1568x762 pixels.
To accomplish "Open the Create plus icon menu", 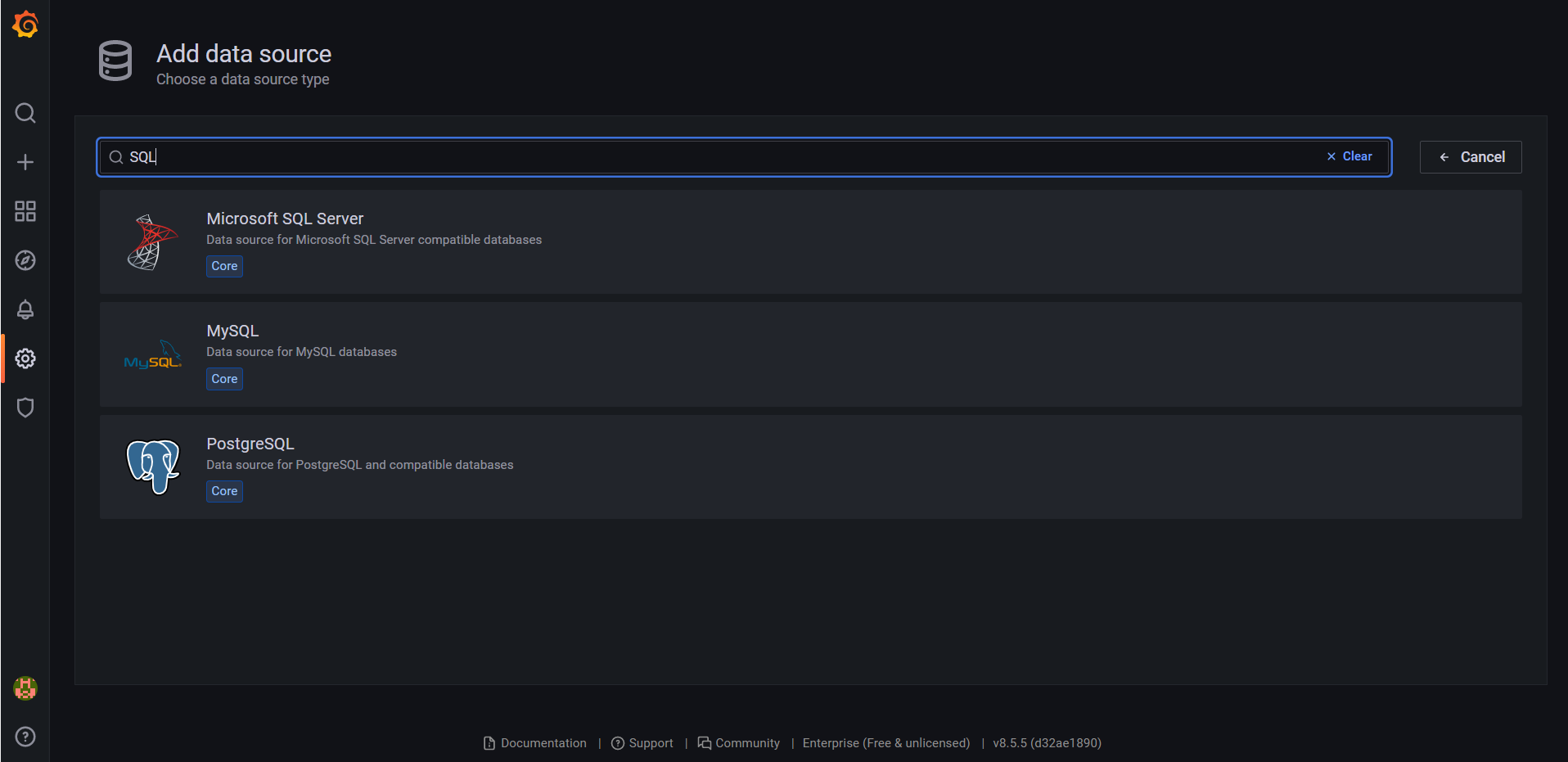I will [25, 162].
